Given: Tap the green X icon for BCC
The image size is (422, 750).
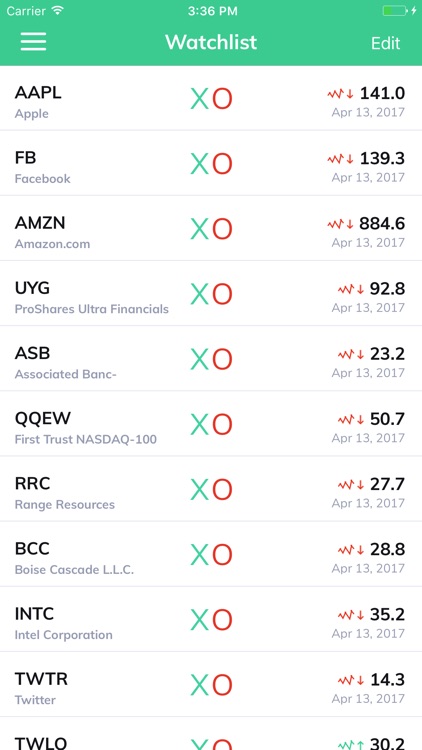Looking at the screenshot, I should point(200,554).
